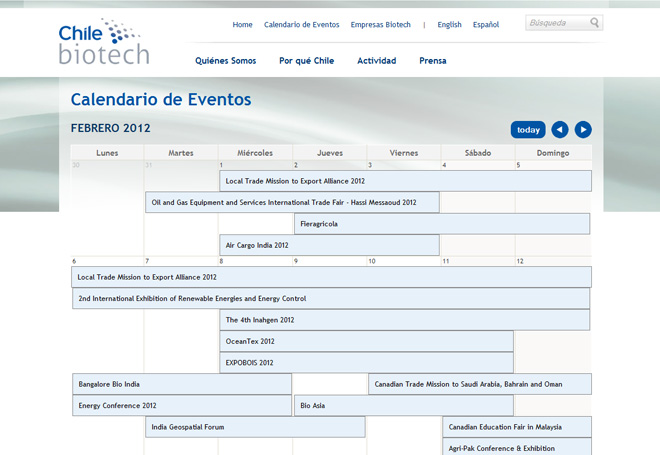Click the Sábado column header
Screen dimensions: 660x455
click(x=478, y=153)
